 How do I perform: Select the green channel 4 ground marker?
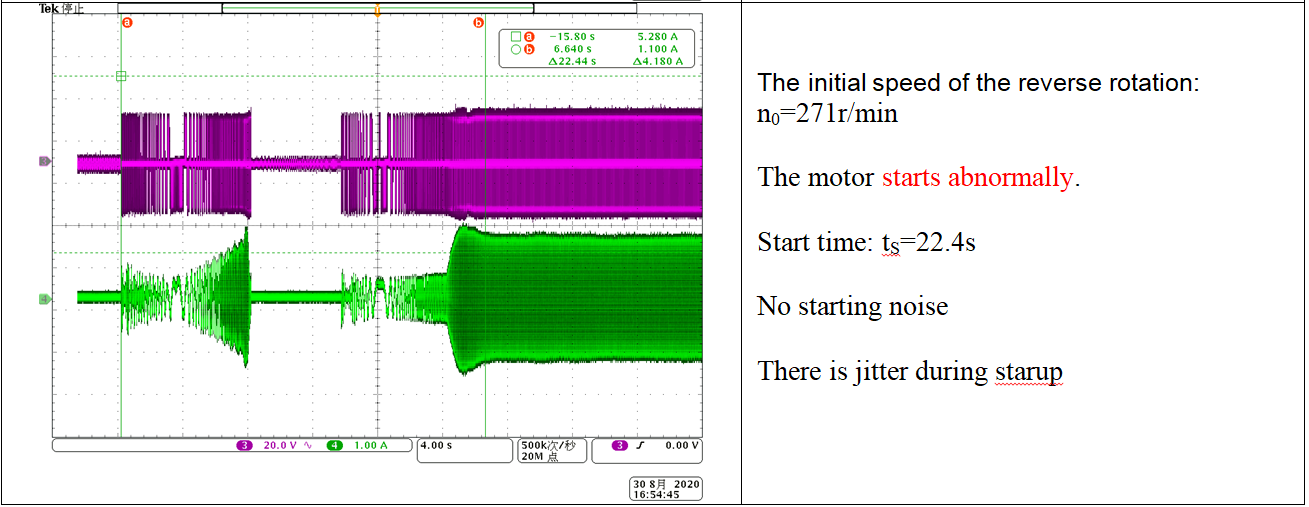coord(44,298)
